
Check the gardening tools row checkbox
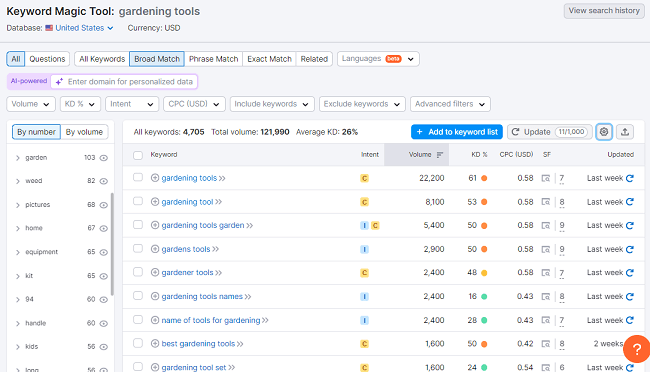click(x=138, y=177)
